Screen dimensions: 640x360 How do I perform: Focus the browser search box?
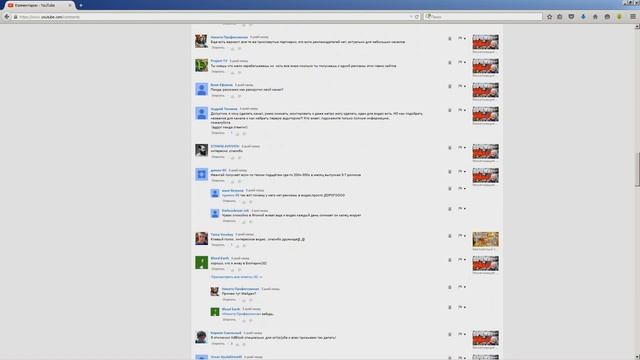[x=483, y=17]
